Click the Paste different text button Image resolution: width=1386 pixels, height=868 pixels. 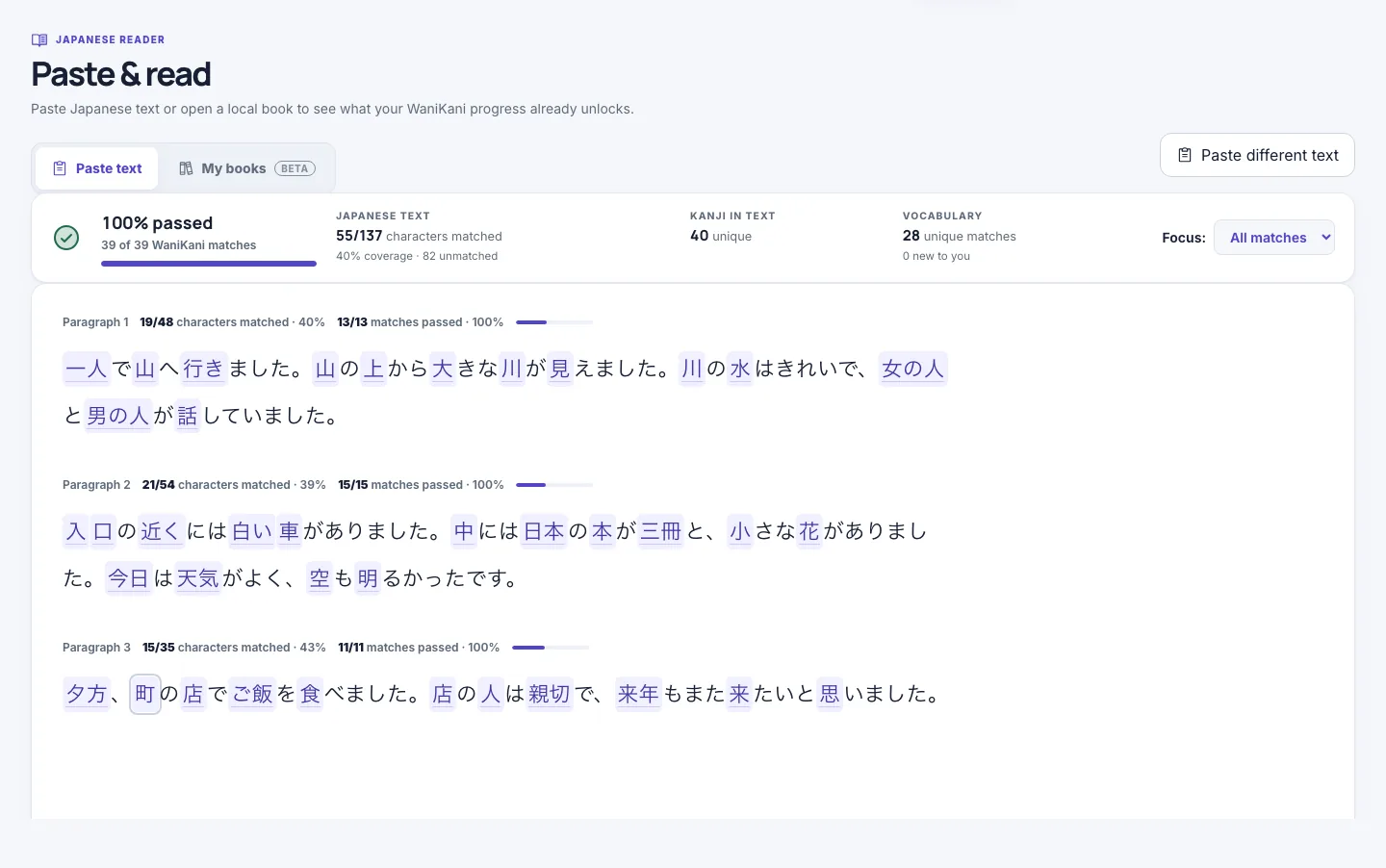point(1257,155)
